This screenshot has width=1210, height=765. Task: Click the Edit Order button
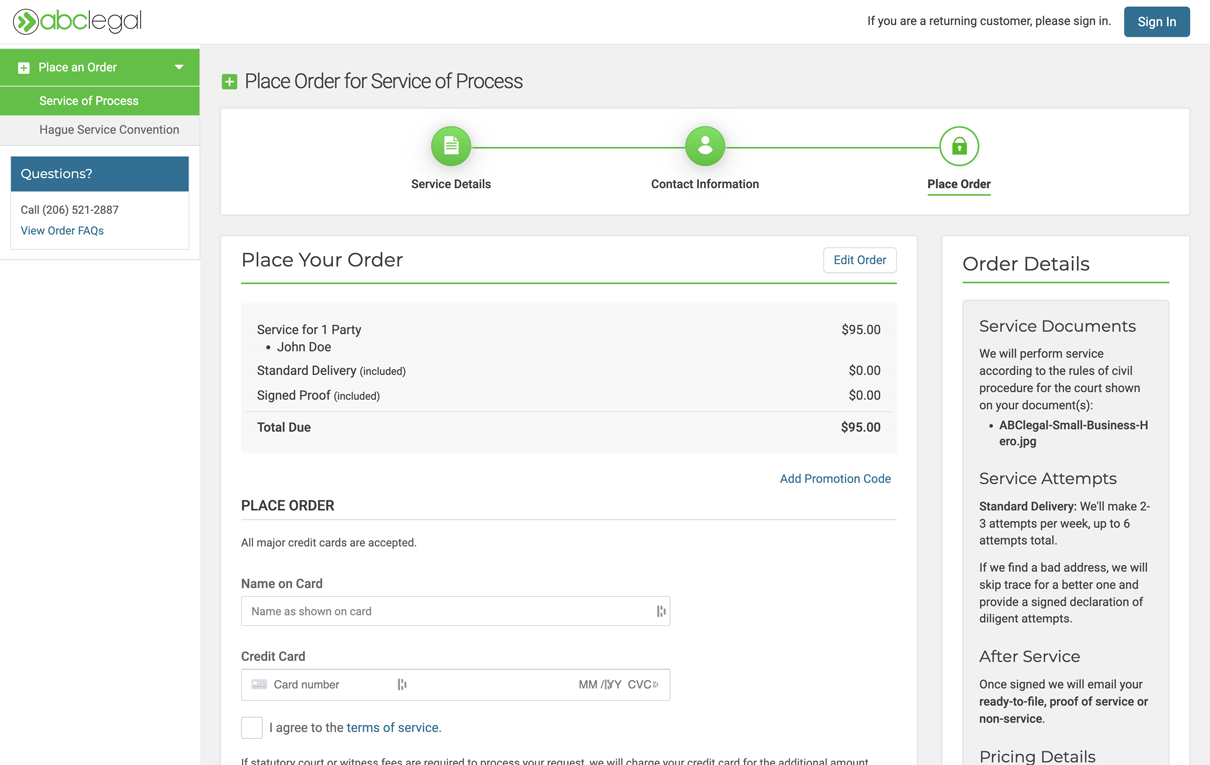coord(859,260)
